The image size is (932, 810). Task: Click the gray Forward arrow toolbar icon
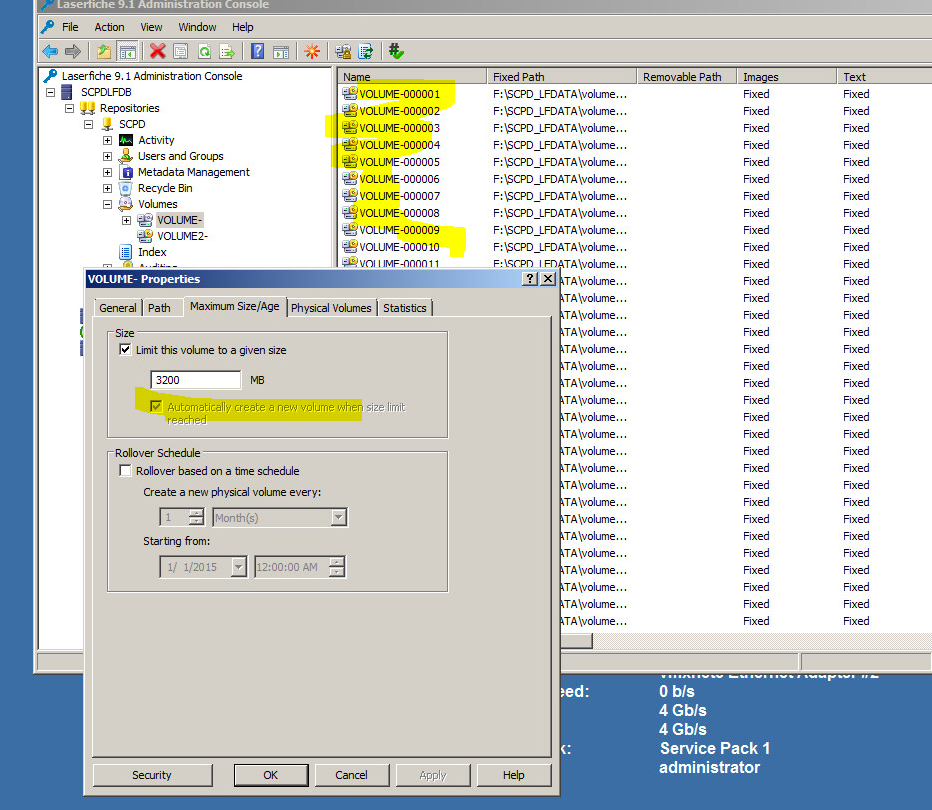[73, 52]
